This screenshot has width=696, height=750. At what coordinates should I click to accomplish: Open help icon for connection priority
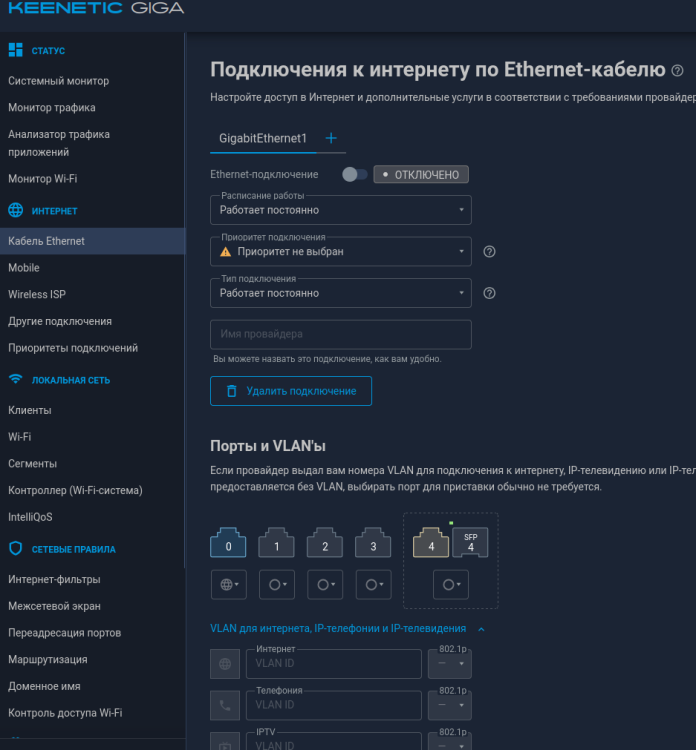tap(489, 252)
